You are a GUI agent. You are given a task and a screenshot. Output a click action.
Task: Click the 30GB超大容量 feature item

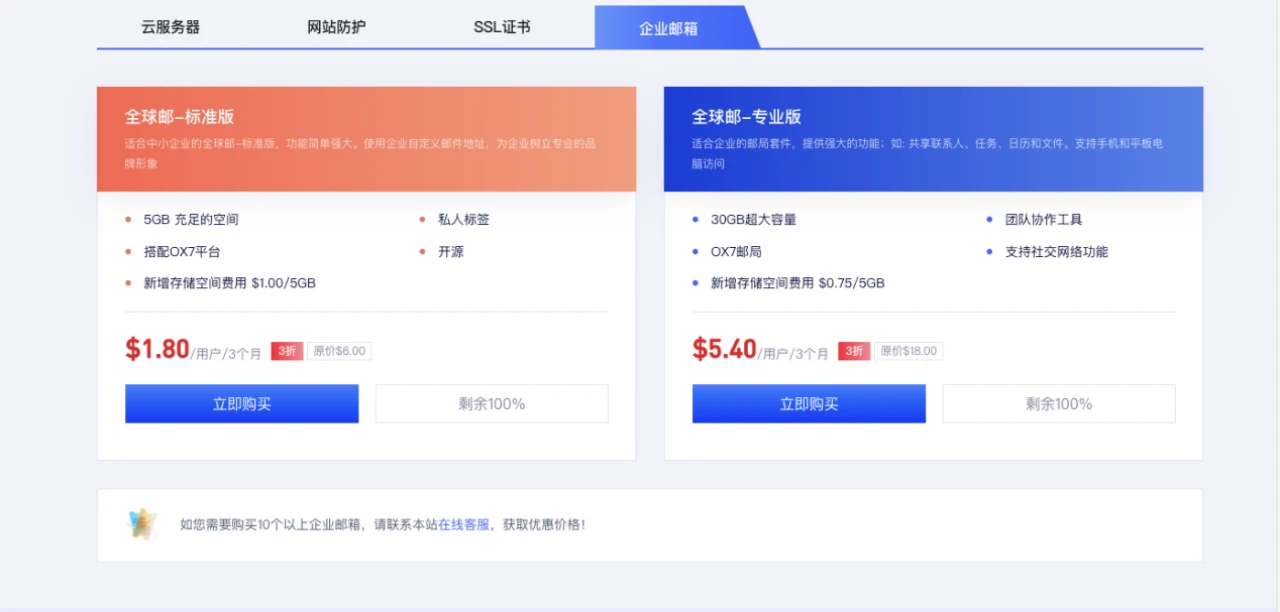(753, 219)
